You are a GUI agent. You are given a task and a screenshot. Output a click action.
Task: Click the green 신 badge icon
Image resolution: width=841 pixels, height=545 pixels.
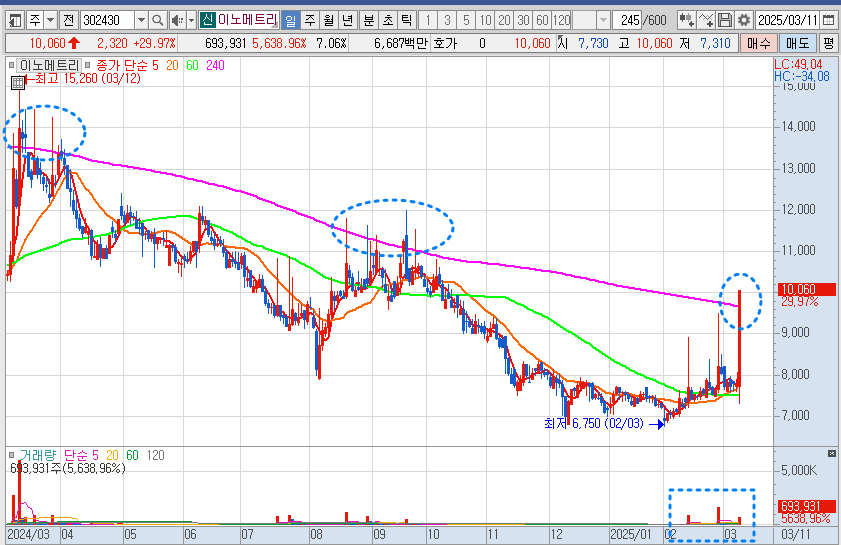(207, 20)
